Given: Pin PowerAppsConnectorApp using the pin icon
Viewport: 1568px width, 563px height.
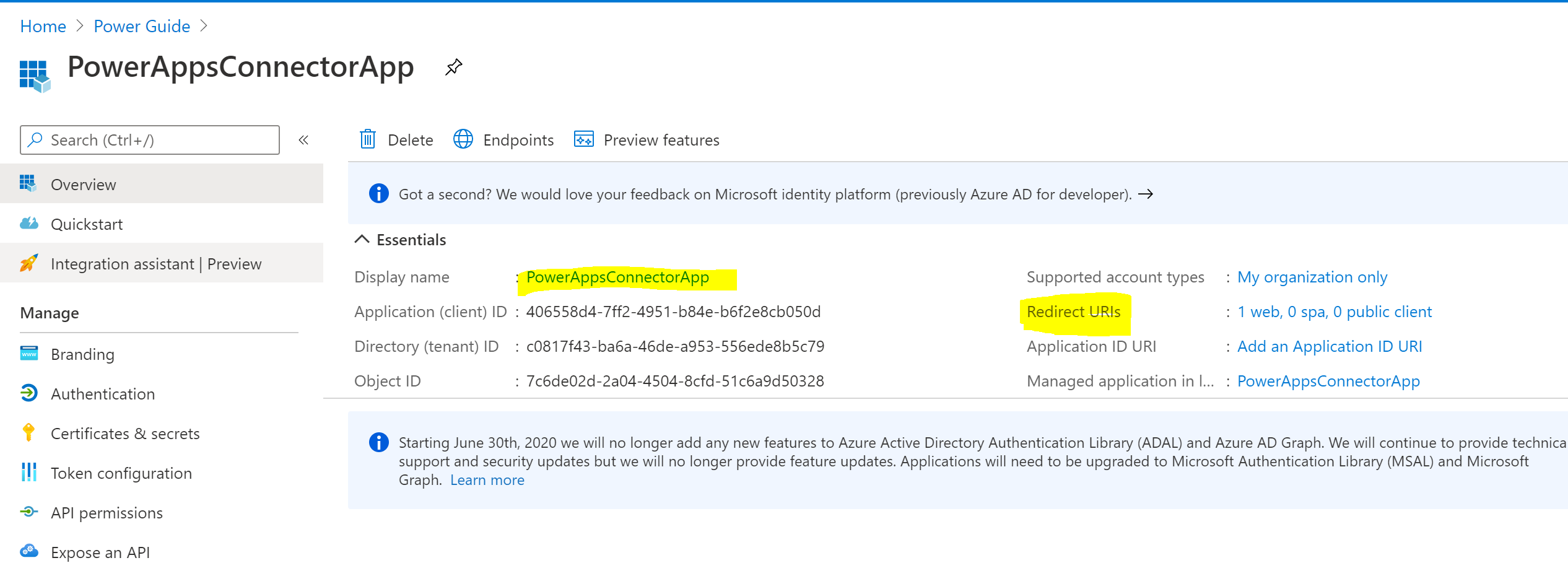Looking at the screenshot, I should coord(453,67).
